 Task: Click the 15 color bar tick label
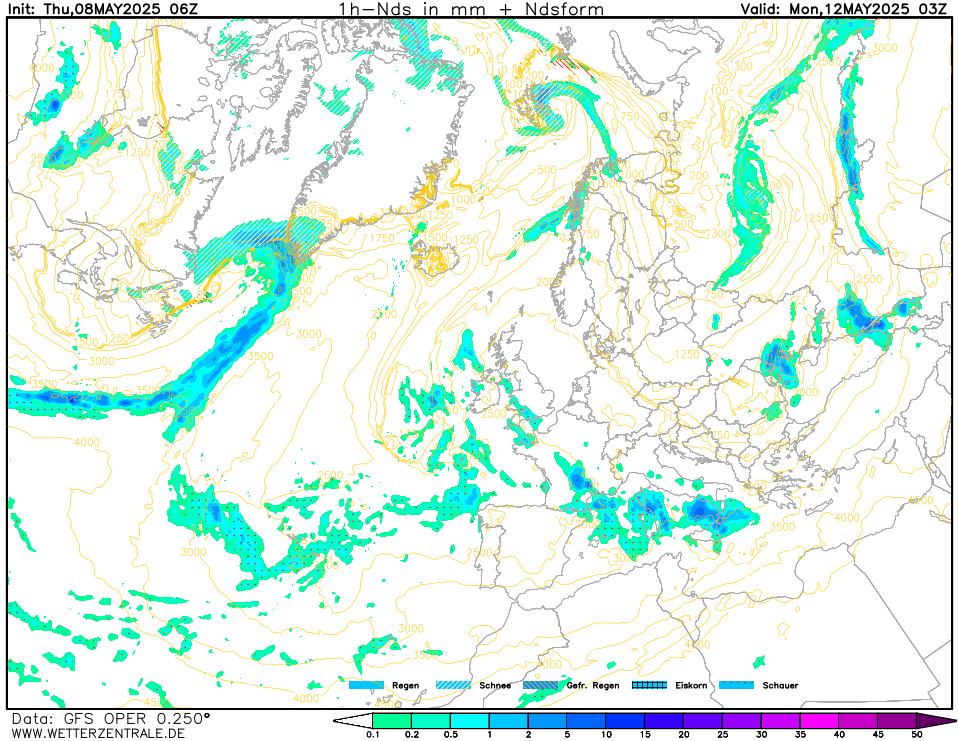645,734
